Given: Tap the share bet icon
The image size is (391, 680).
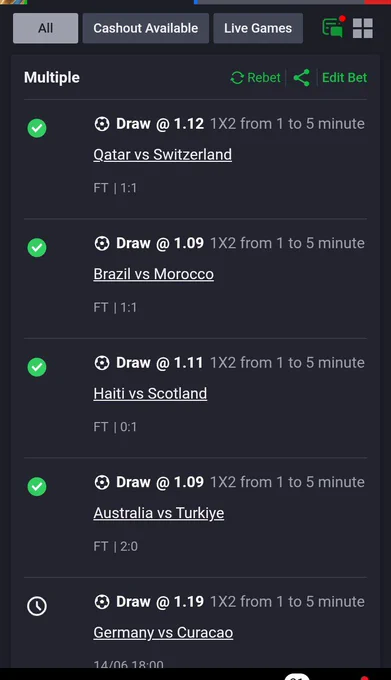Looking at the screenshot, I should tap(302, 78).
